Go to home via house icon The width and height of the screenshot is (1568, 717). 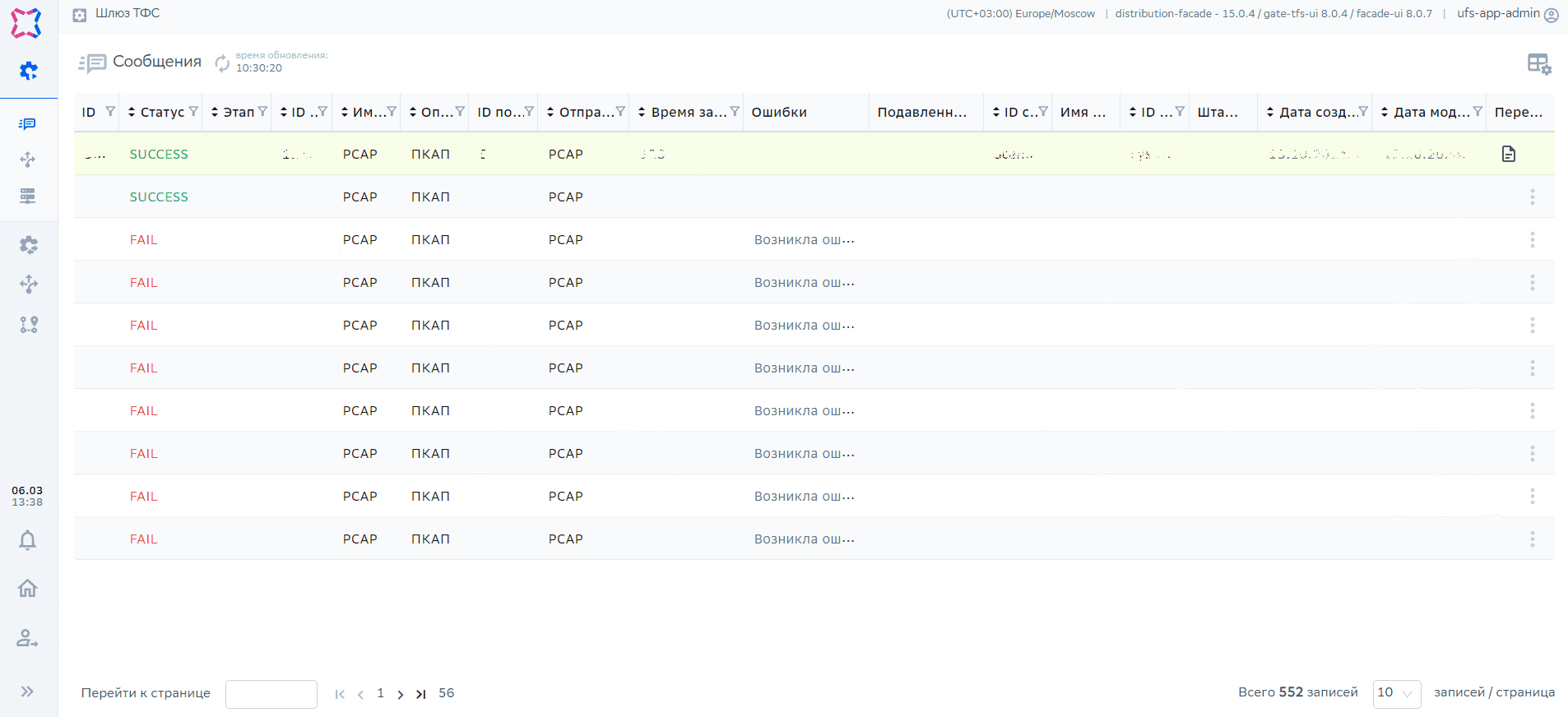(28, 588)
